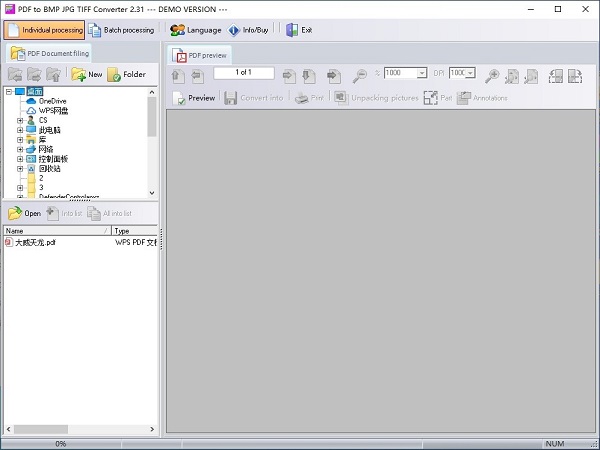Click the NUM status bar indicator
This screenshot has height=450, width=600.
point(554,444)
